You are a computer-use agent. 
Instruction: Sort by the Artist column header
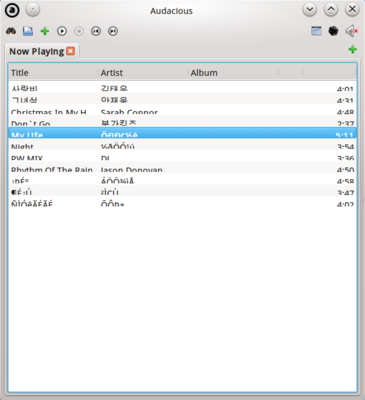point(143,73)
